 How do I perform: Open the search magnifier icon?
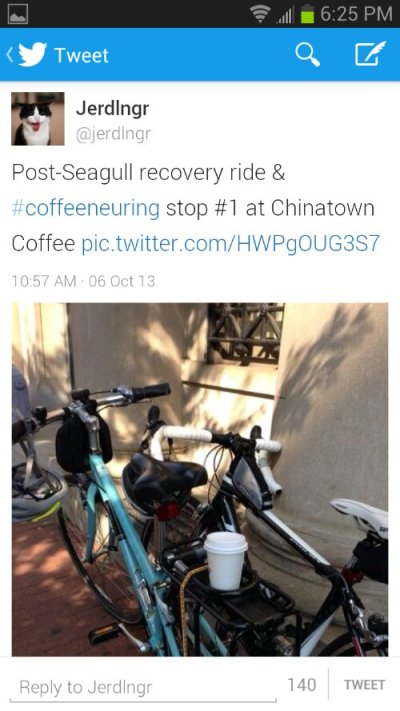(307, 55)
